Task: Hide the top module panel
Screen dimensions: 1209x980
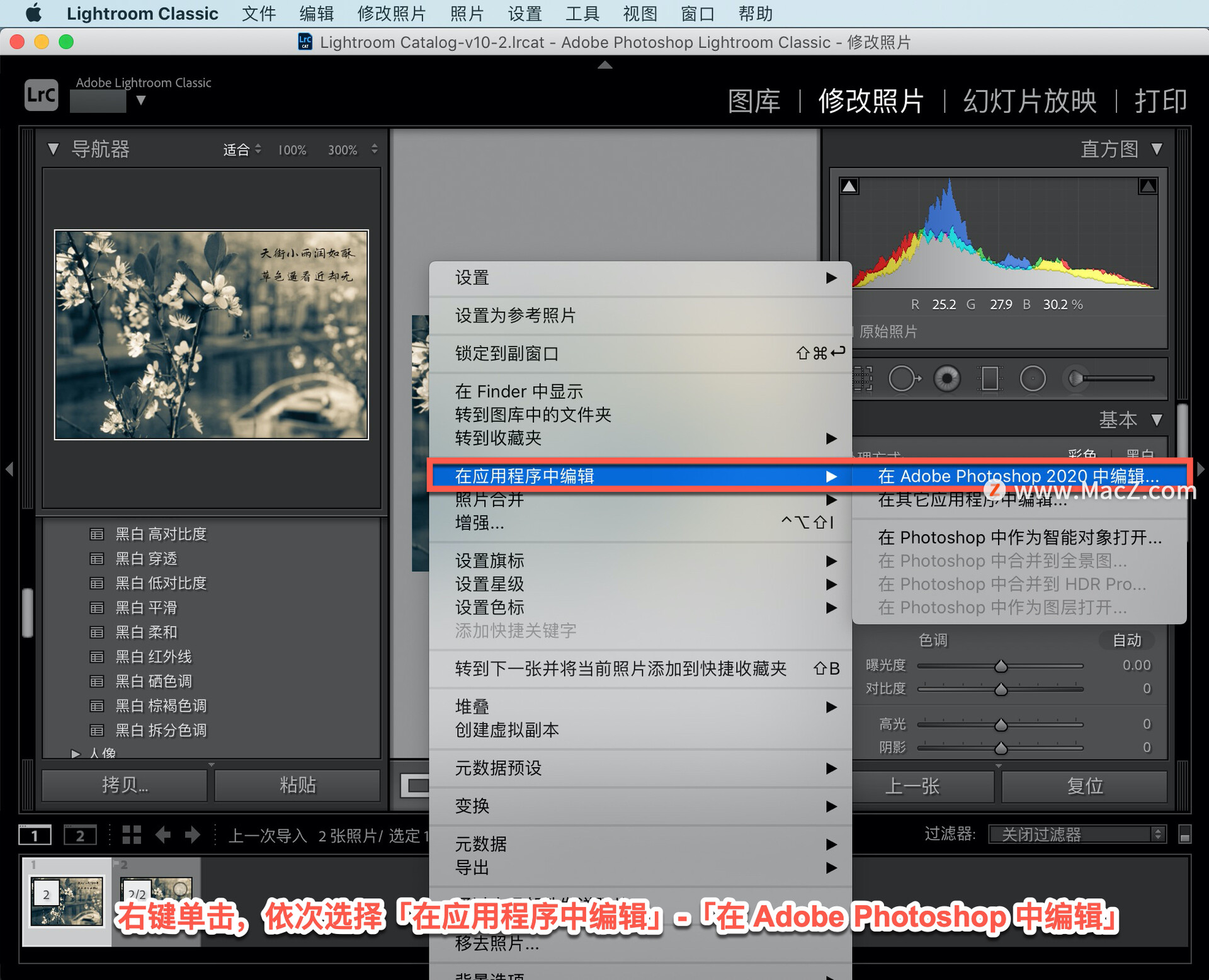Action: [604, 64]
